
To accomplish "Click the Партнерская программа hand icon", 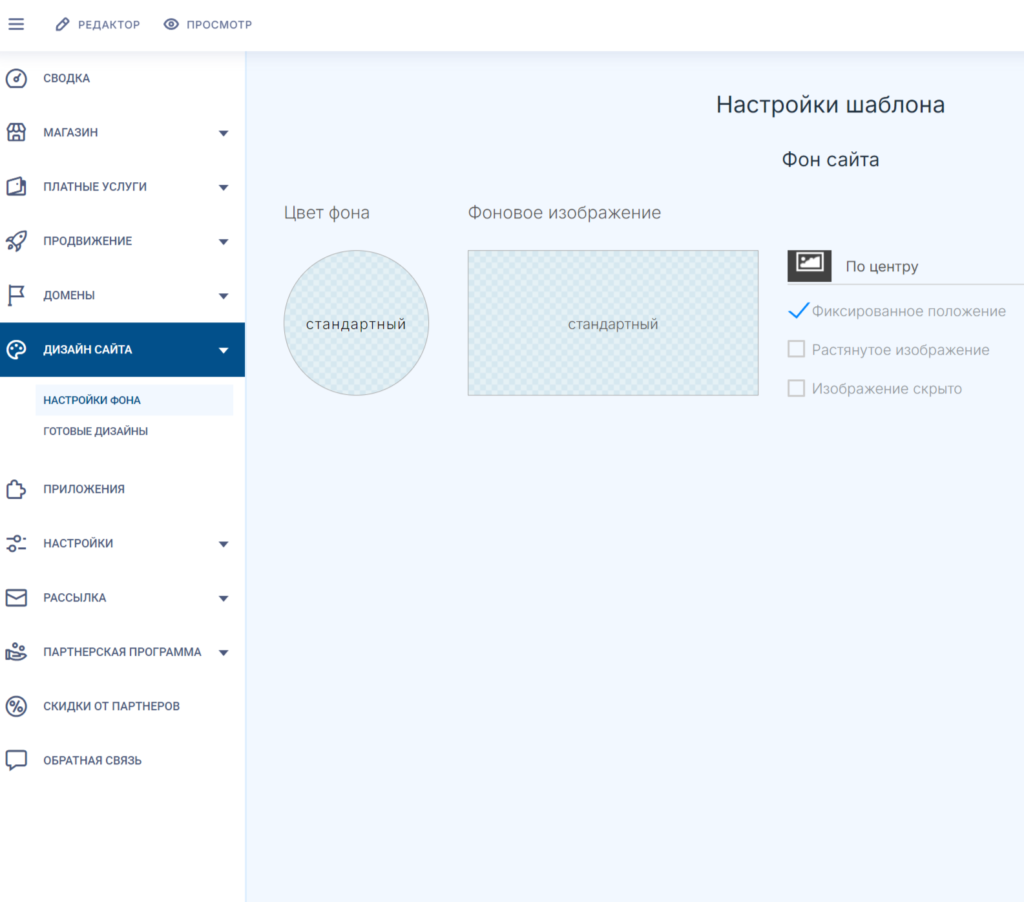I will tap(16, 652).
